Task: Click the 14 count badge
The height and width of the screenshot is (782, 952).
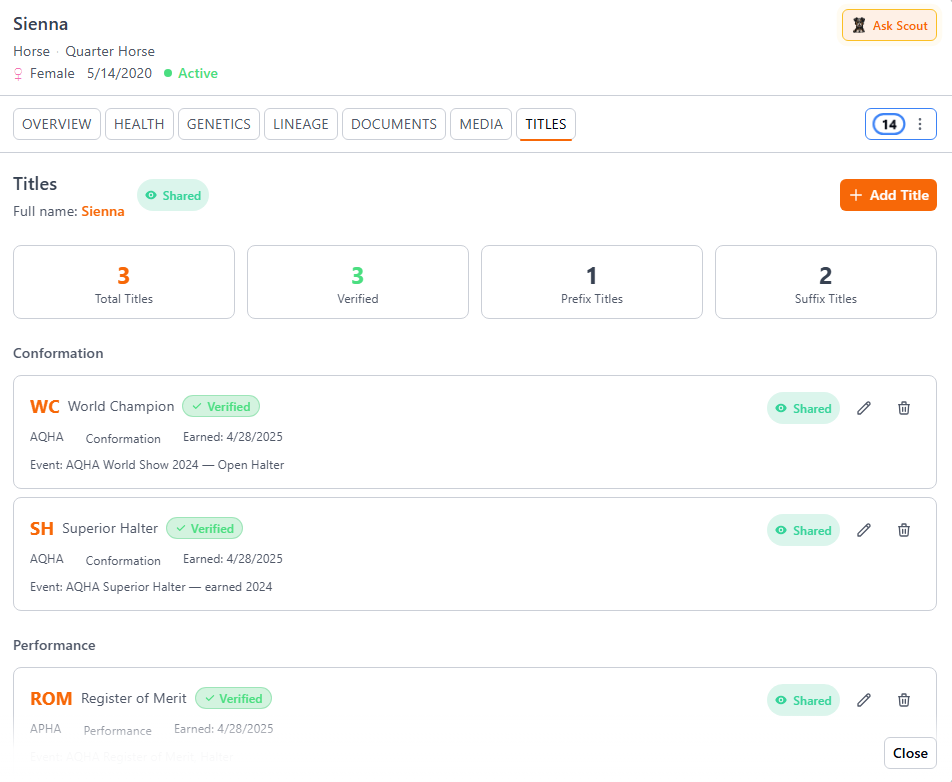Action: pos(889,124)
